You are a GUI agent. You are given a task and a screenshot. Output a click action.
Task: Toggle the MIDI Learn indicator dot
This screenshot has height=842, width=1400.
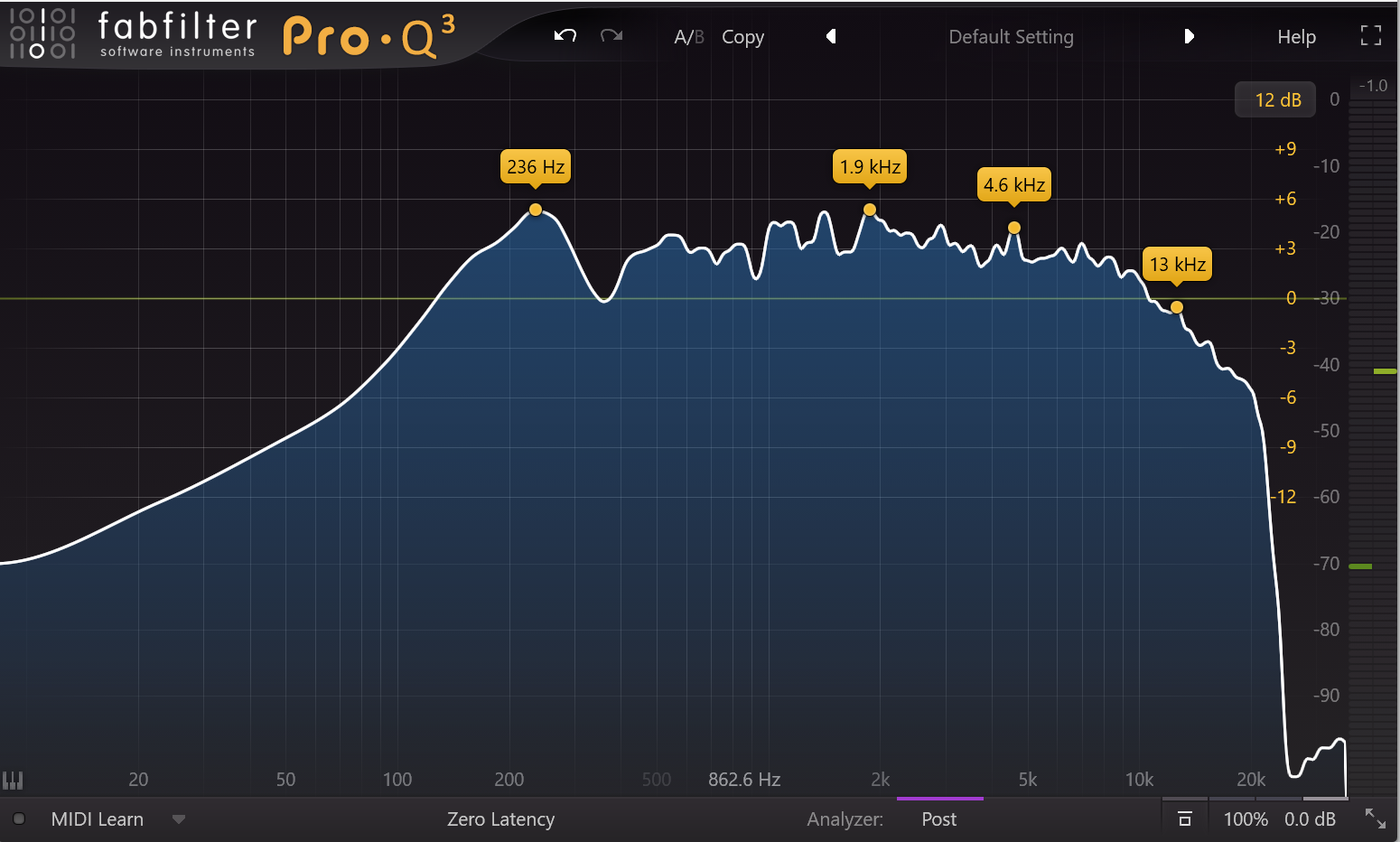(19, 819)
